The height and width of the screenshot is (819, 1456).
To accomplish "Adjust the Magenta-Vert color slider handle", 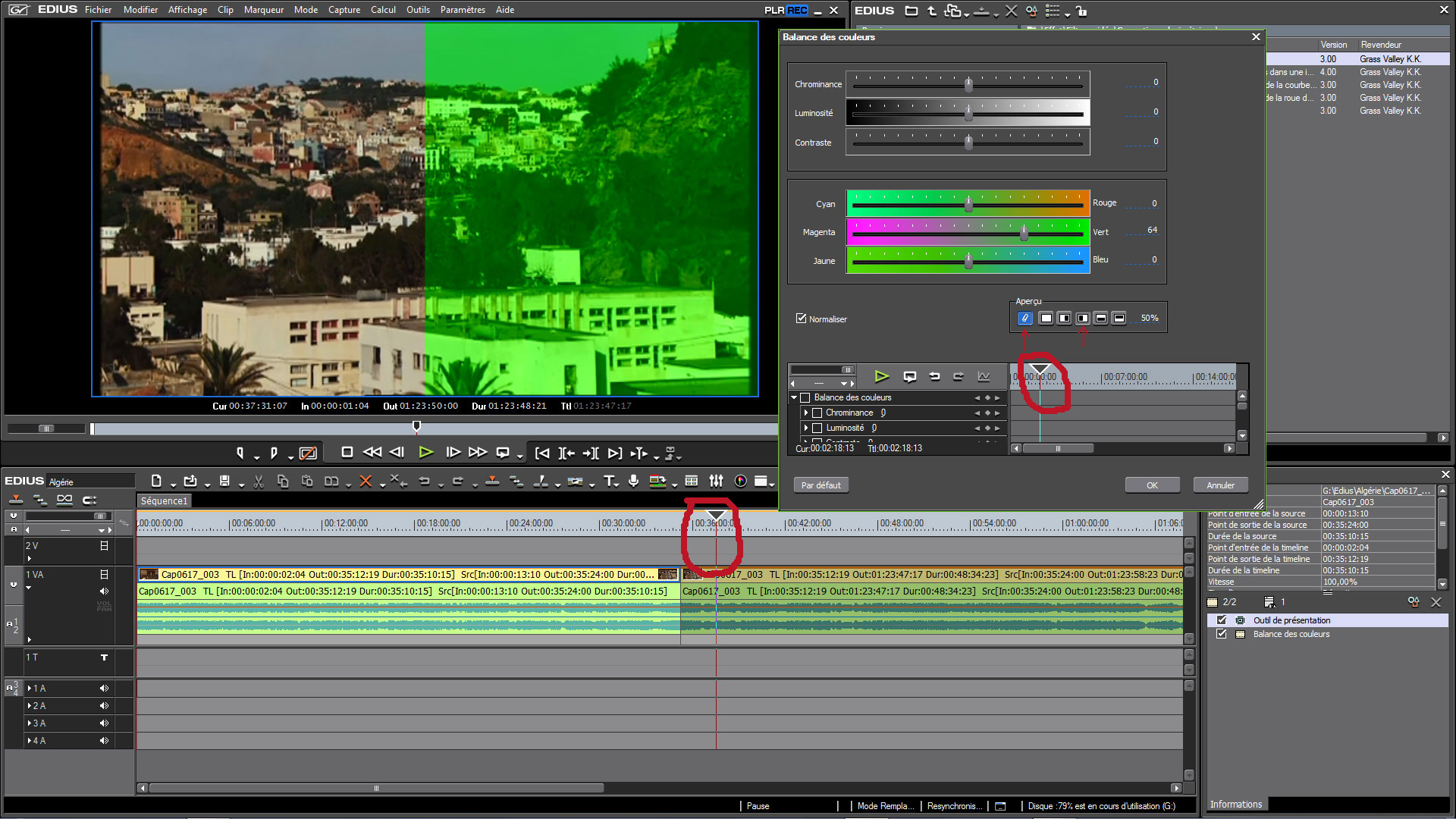I will [1024, 233].
